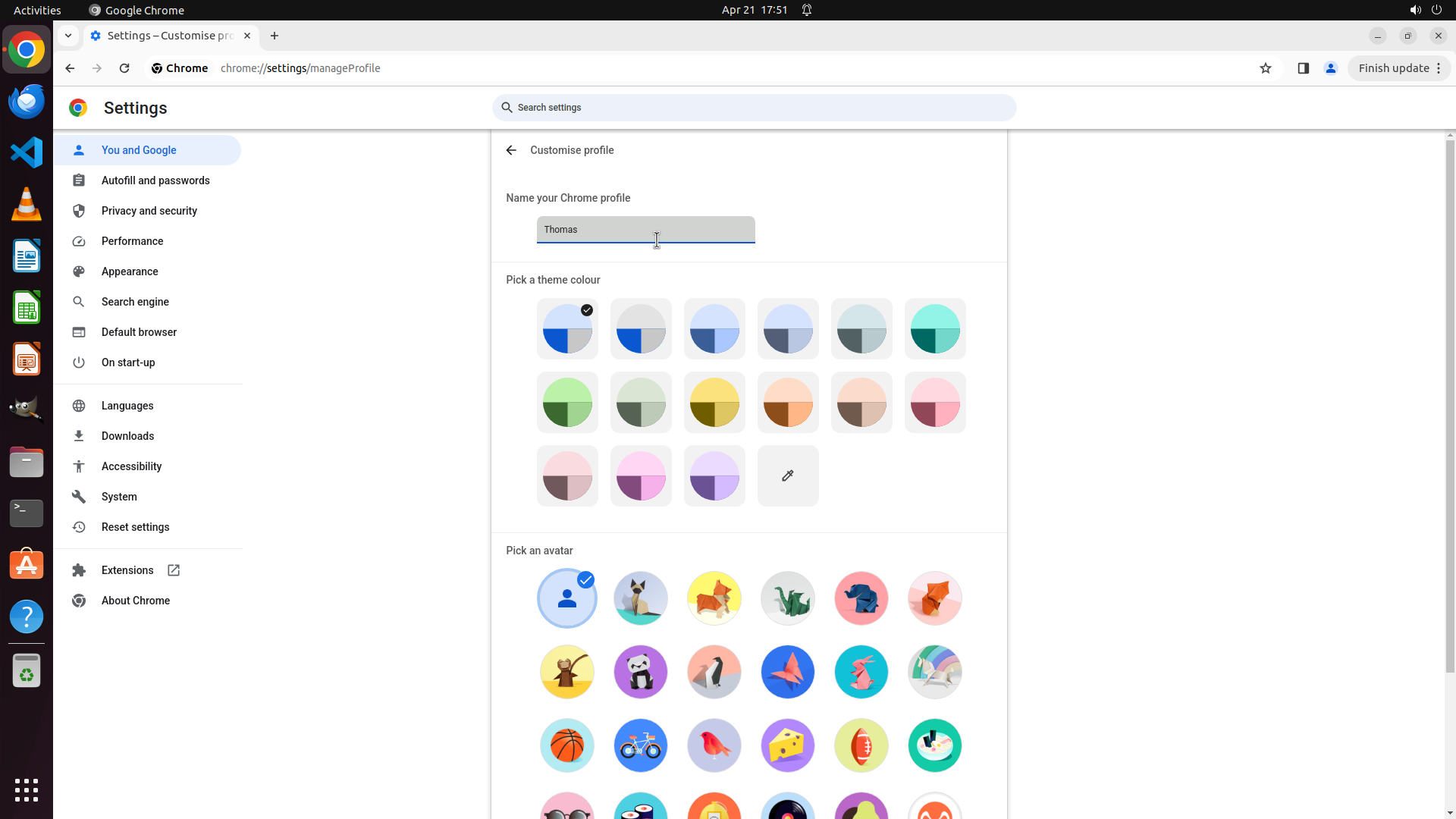Screen dimensions: 1456x819
Task: Open the system power menu in top bar
Action: (1436, 10)
